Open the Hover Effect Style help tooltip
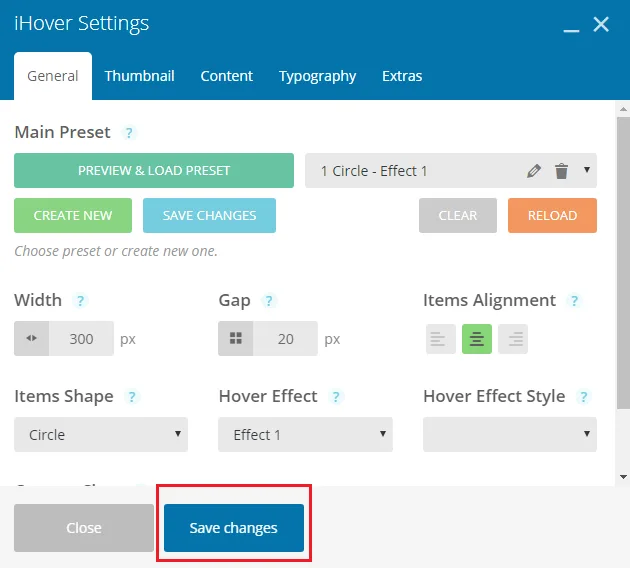The image size is (630, 568). (583, 397)
